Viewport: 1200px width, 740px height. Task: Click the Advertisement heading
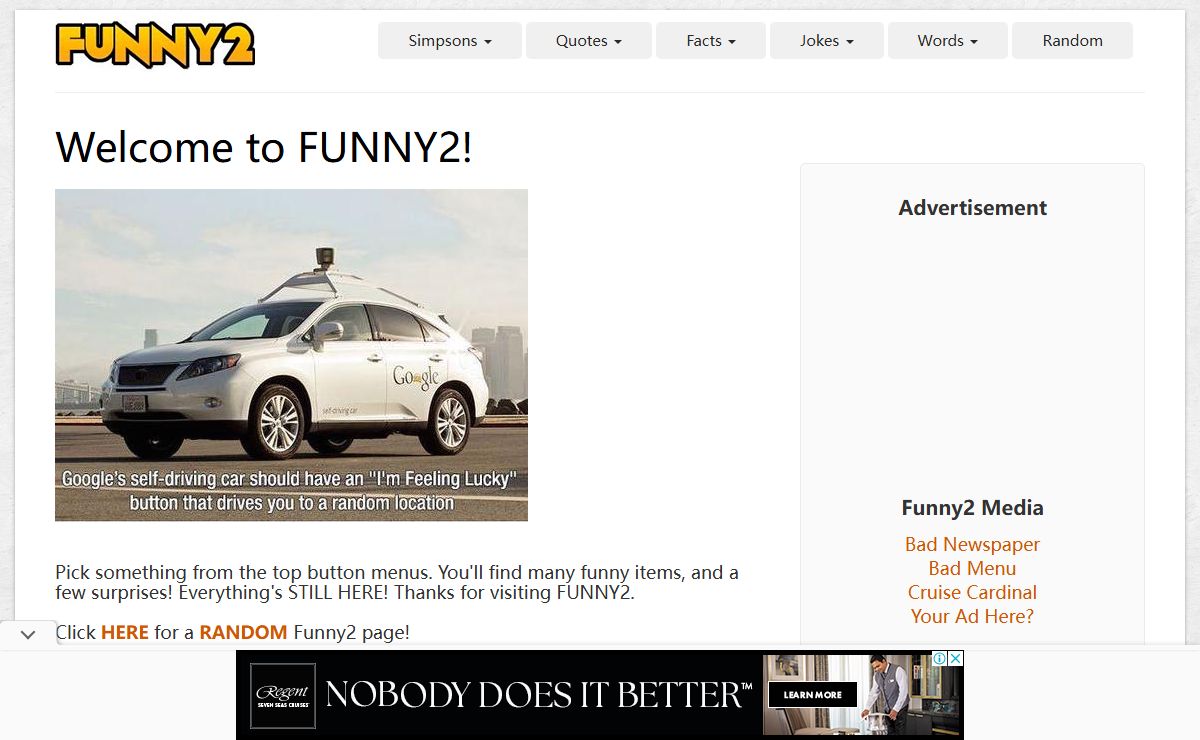(972, 207)
